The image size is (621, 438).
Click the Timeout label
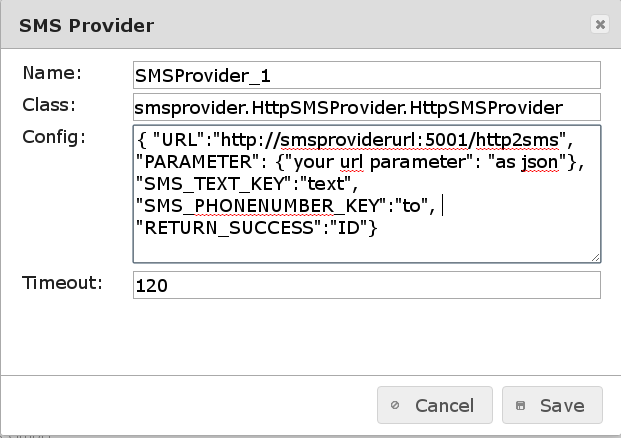click(x=62, y=283)
